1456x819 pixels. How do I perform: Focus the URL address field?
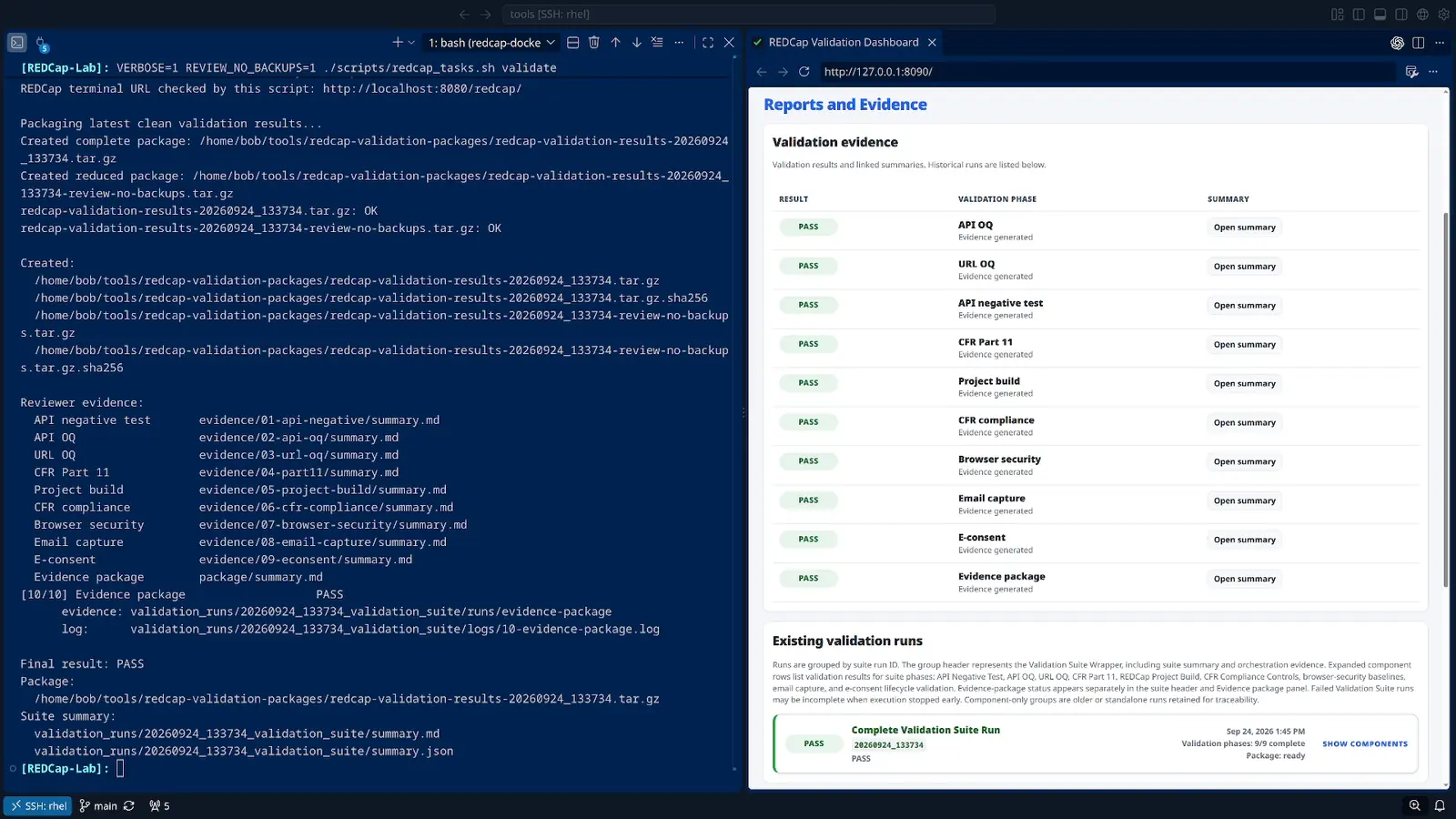1107,72
